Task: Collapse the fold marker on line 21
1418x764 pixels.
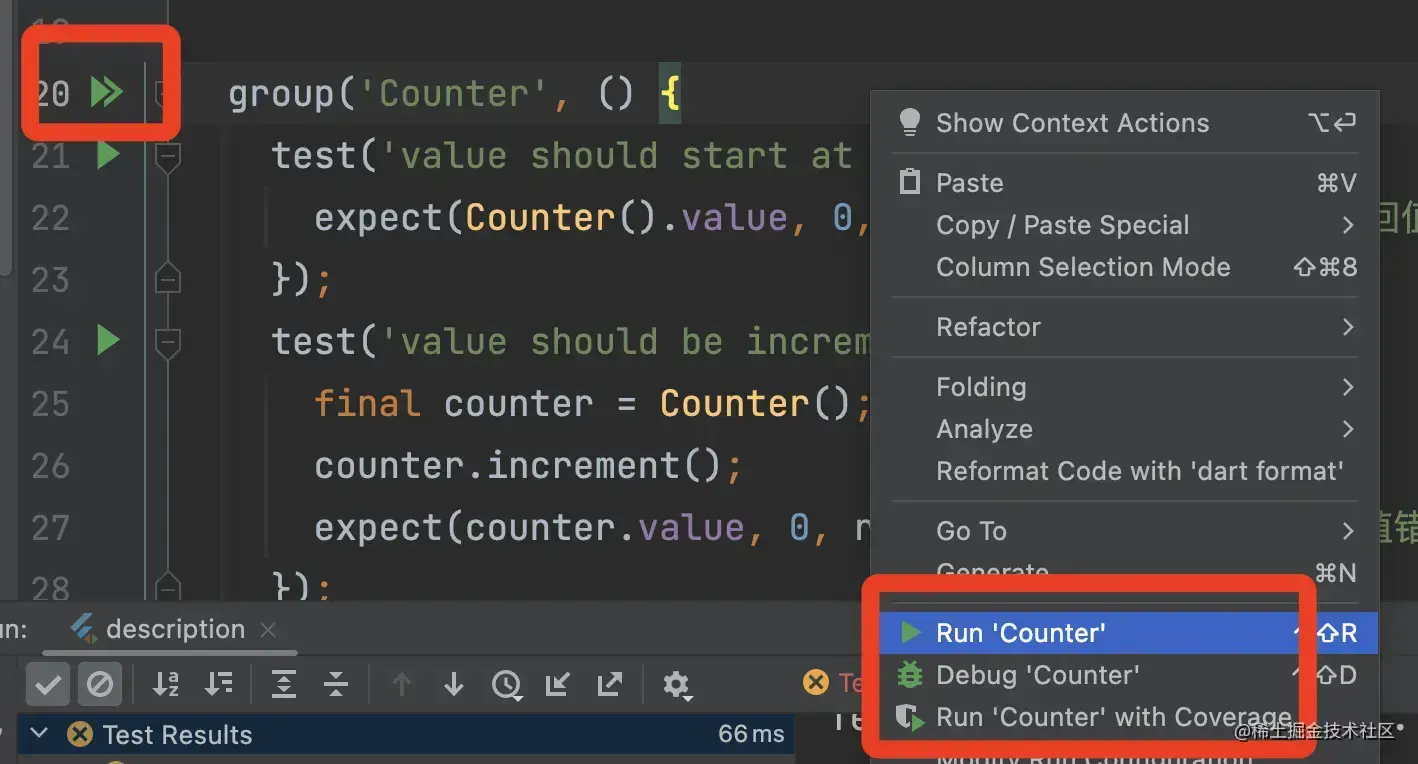Action: 168,157
